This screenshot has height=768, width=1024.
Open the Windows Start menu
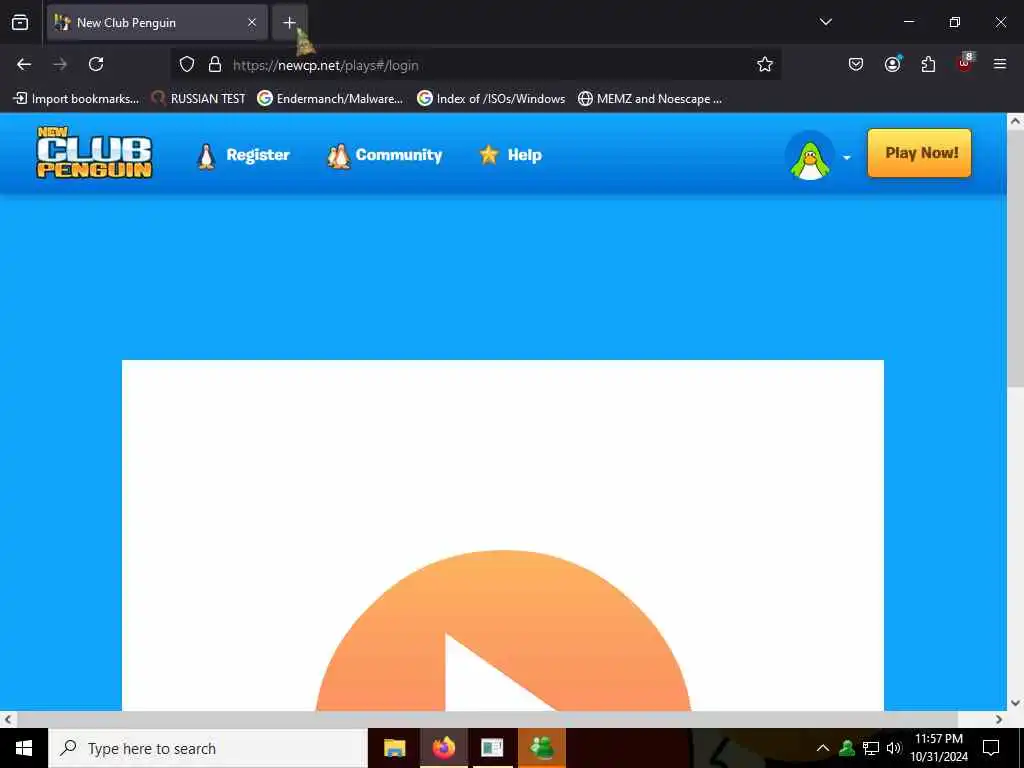24,748
